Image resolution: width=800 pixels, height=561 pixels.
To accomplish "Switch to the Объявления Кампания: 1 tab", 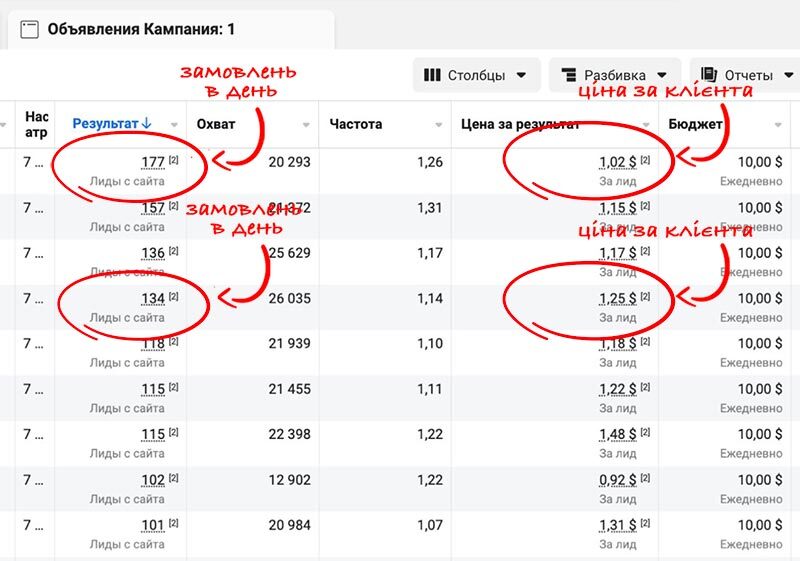I will point(141,30).
